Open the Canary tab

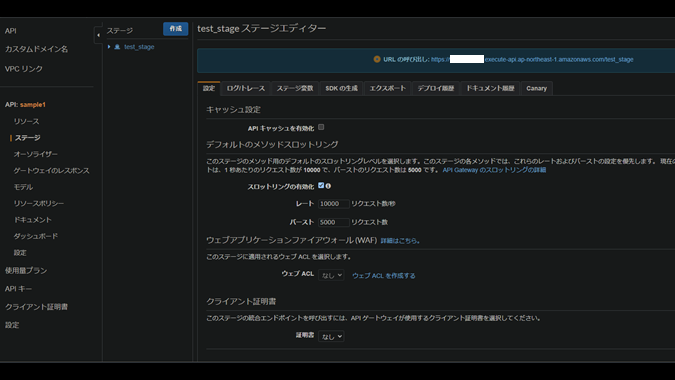coord(536,88)
